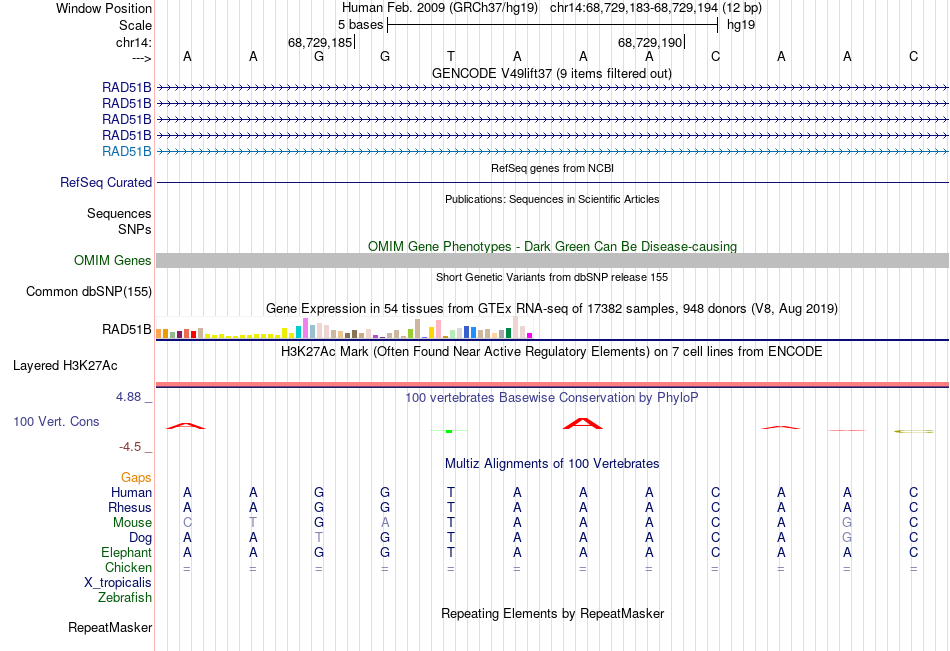
Task: Open the Multiz Alignments of 100 Vertebrates title
Action: click(552, 464)
